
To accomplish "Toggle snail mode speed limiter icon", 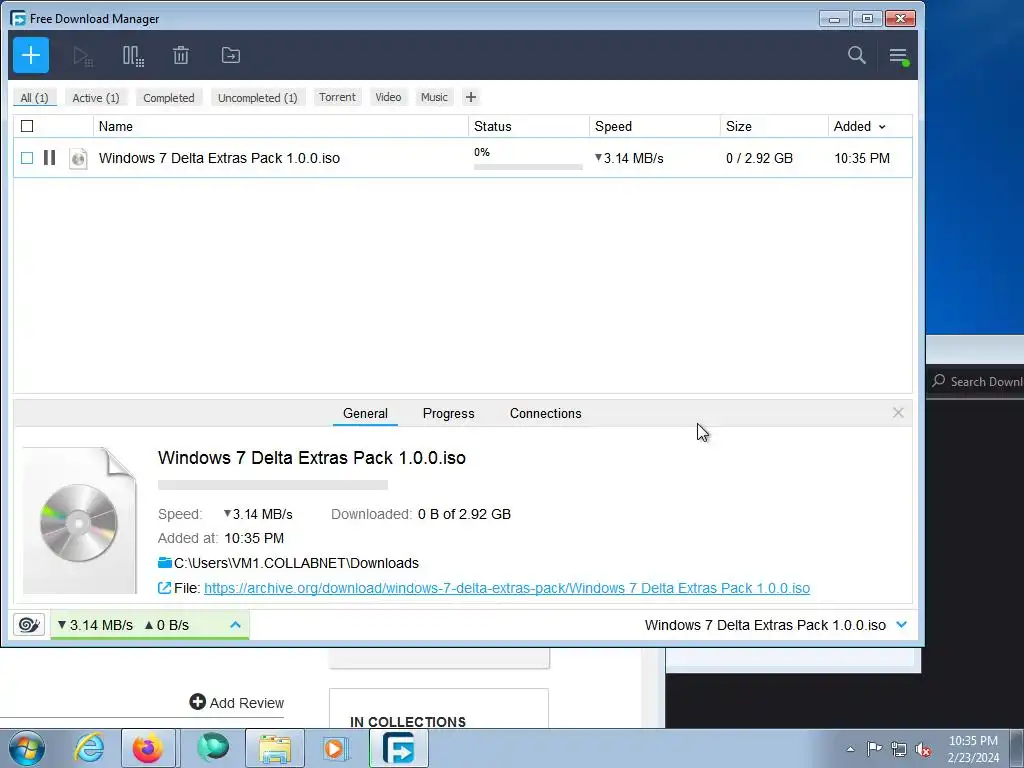I will point(29,625).
